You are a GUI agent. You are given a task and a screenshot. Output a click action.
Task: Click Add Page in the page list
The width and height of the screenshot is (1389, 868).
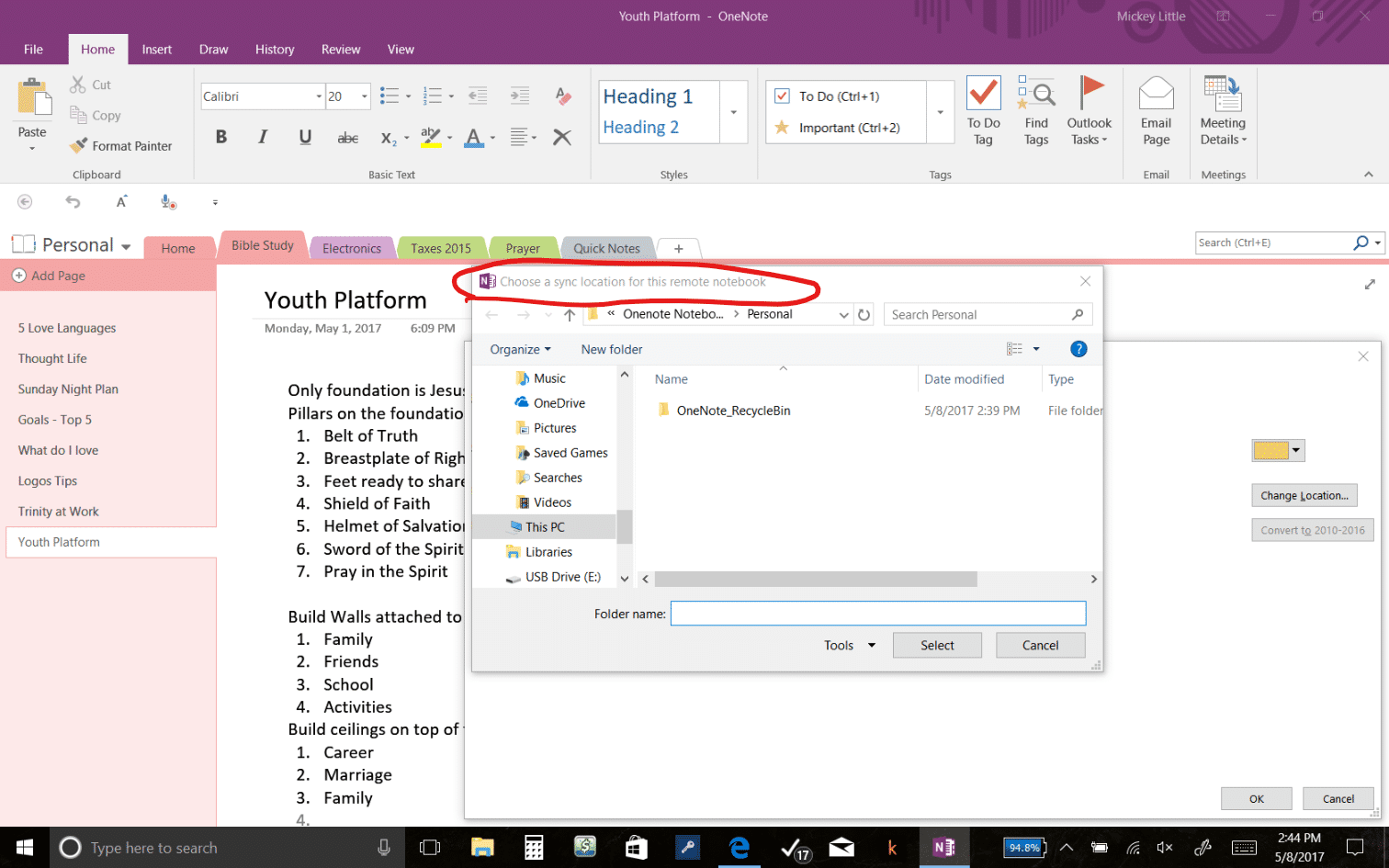pyautogui.click(x=50, y=276)
